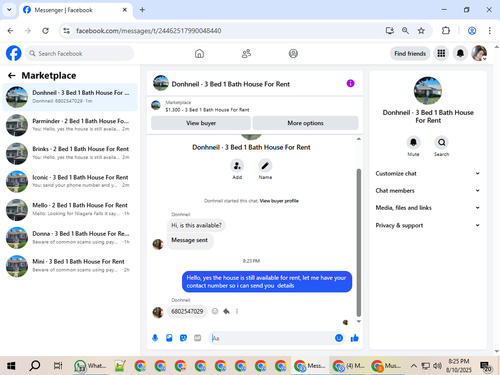Go back using Marketplace arrow
Viewport: 500px width, 375px height.
tap(12, 76)
